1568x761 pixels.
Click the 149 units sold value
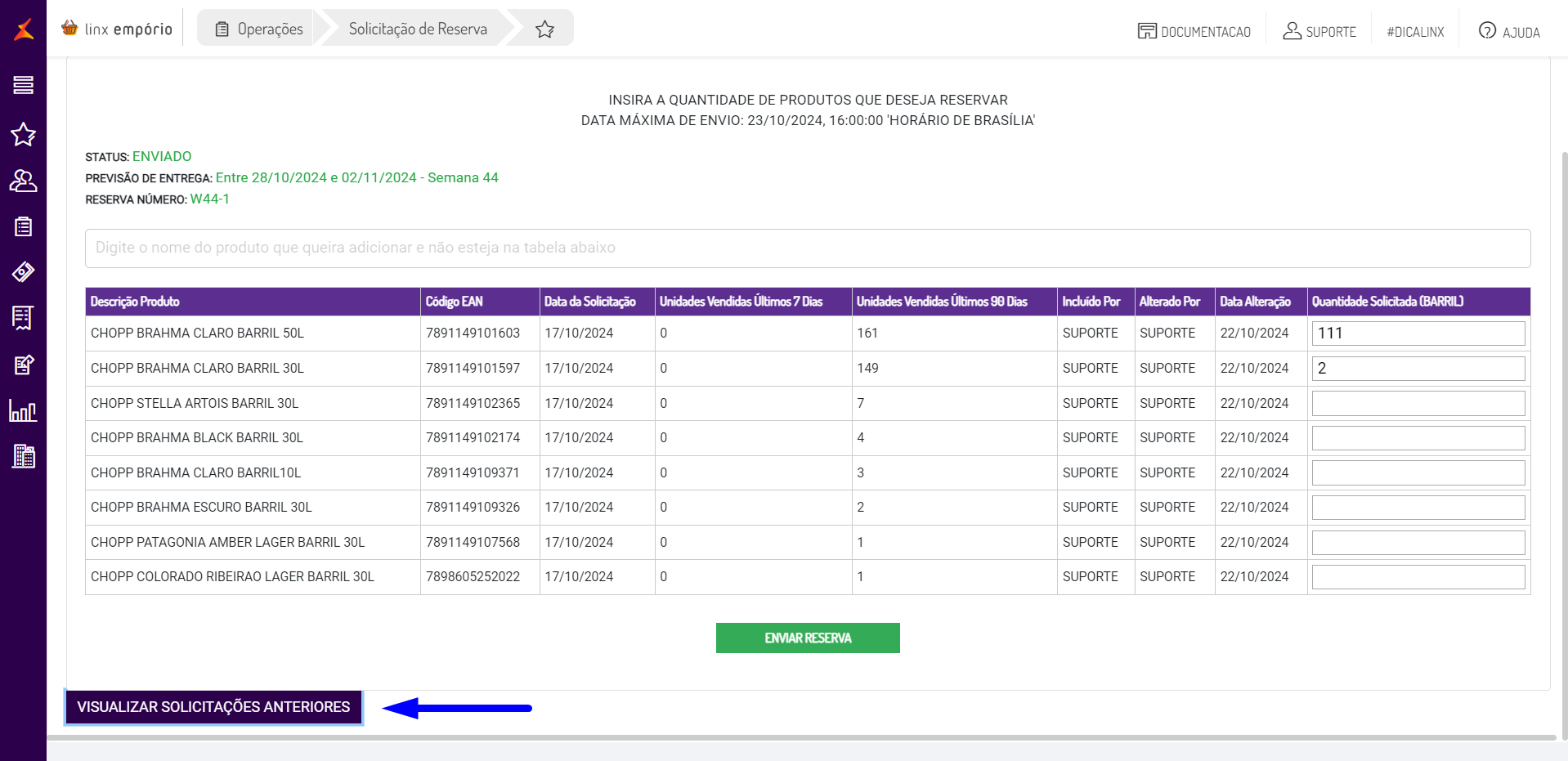[867, 368]
